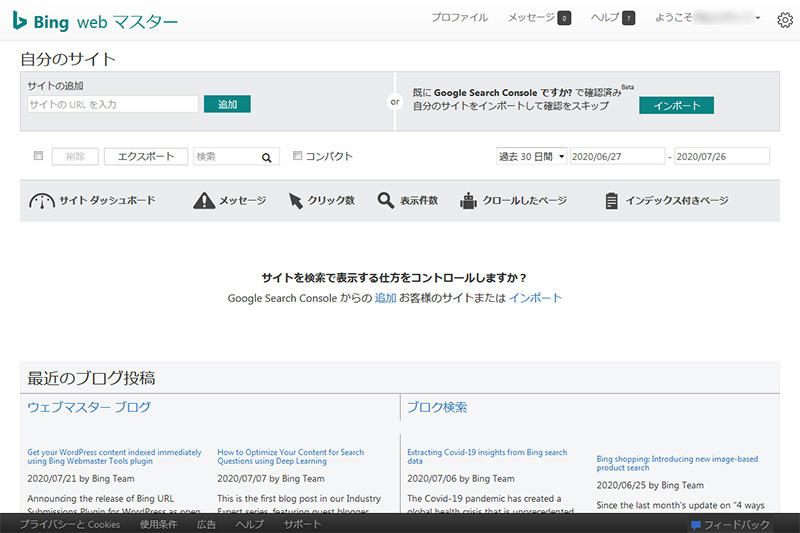800x533 pixels.
Task: Click the search magnifier in the filter box
Action: 266,158
